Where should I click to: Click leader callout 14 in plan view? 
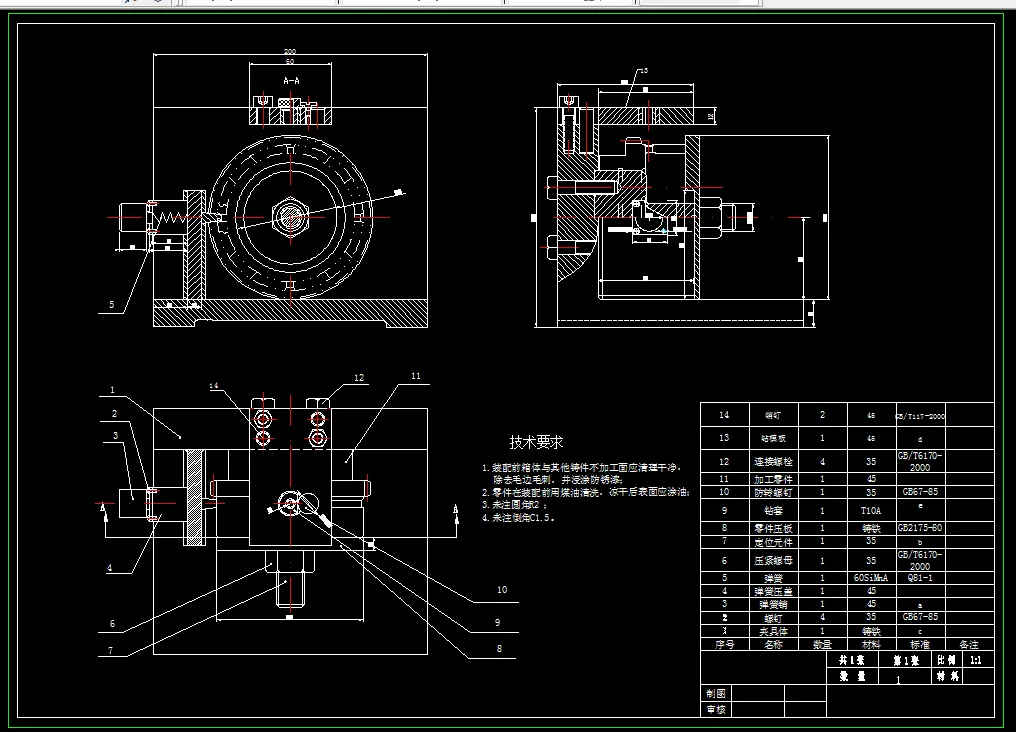214,385
